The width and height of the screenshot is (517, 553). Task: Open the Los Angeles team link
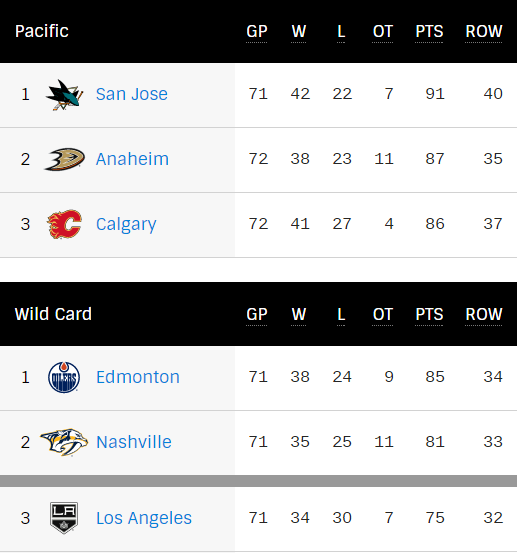(x=144, y=518)
